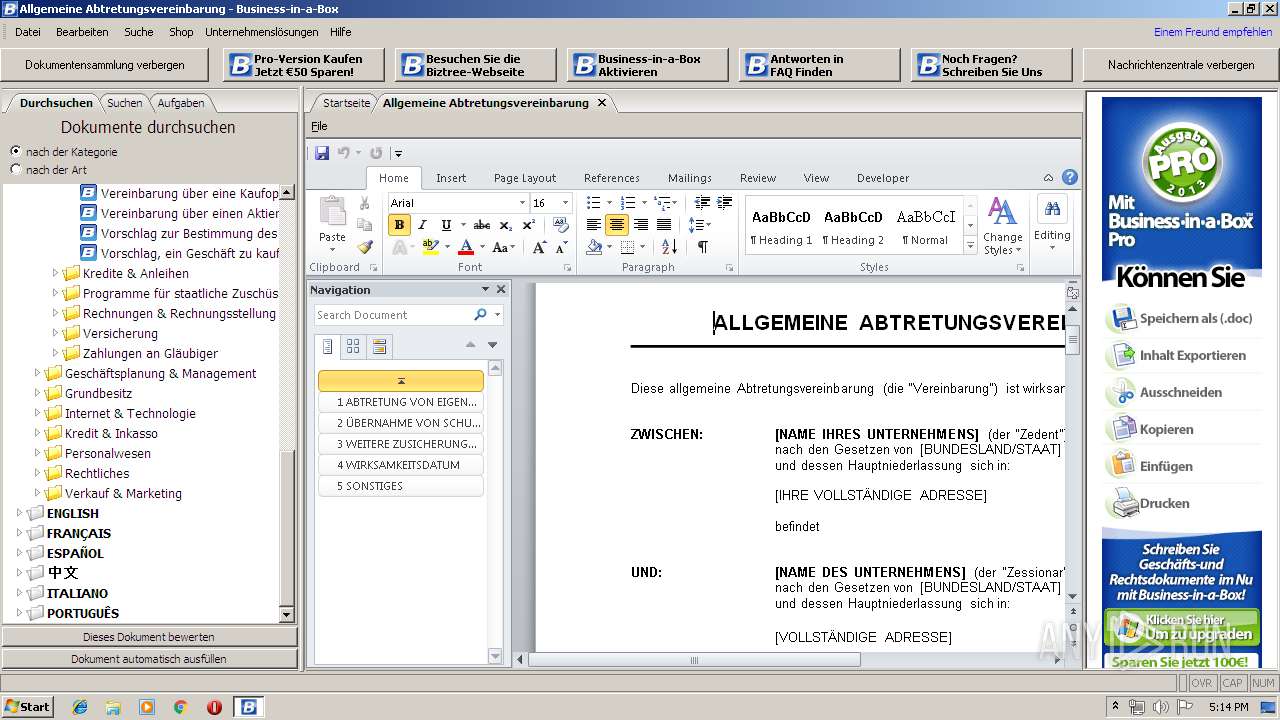Toggle Bold formatting
Screen dimensions: 1280x720
tap(399, 225)
